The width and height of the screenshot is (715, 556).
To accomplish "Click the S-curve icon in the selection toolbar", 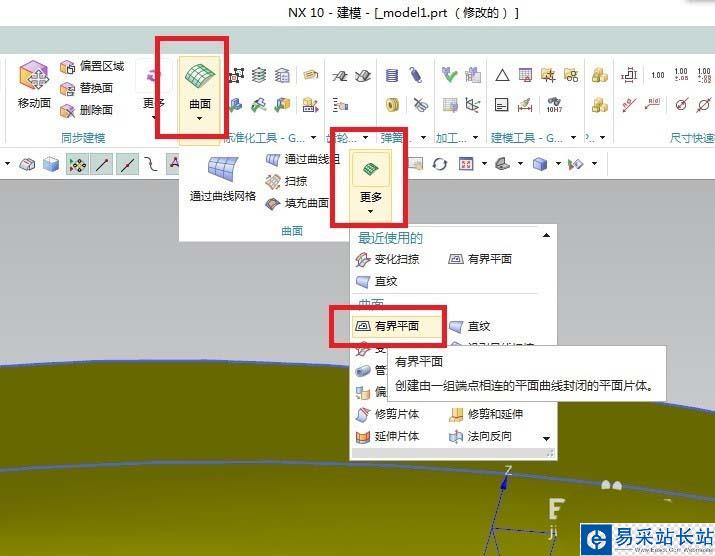I will pos(151,164).
